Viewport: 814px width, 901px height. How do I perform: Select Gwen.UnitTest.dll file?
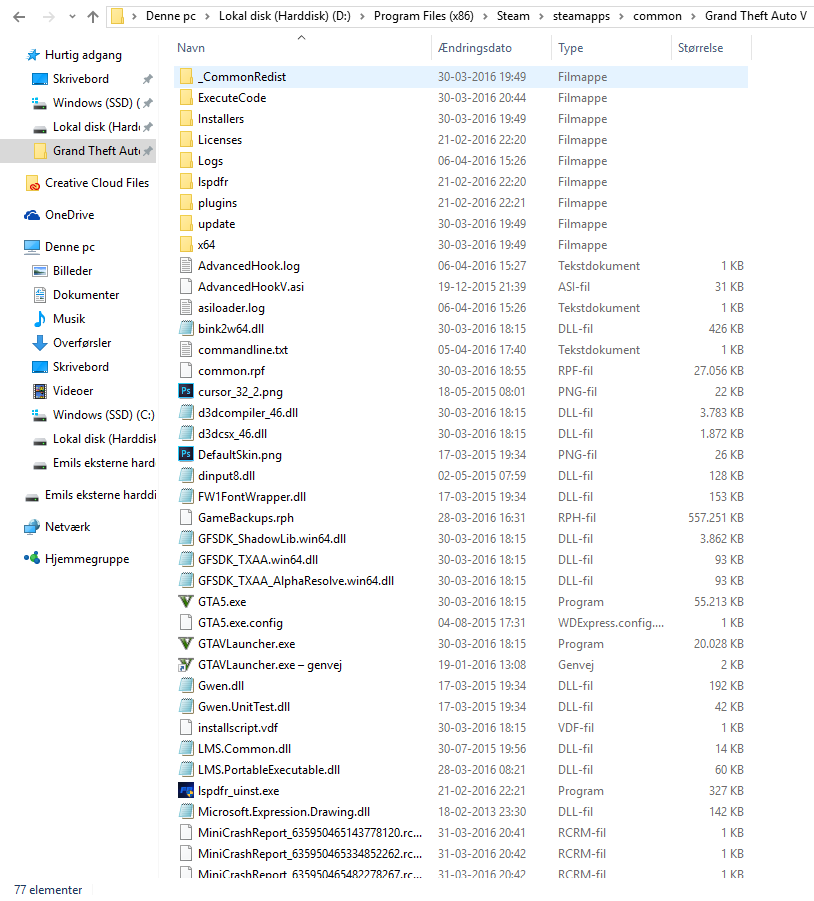tap(244, 707)
